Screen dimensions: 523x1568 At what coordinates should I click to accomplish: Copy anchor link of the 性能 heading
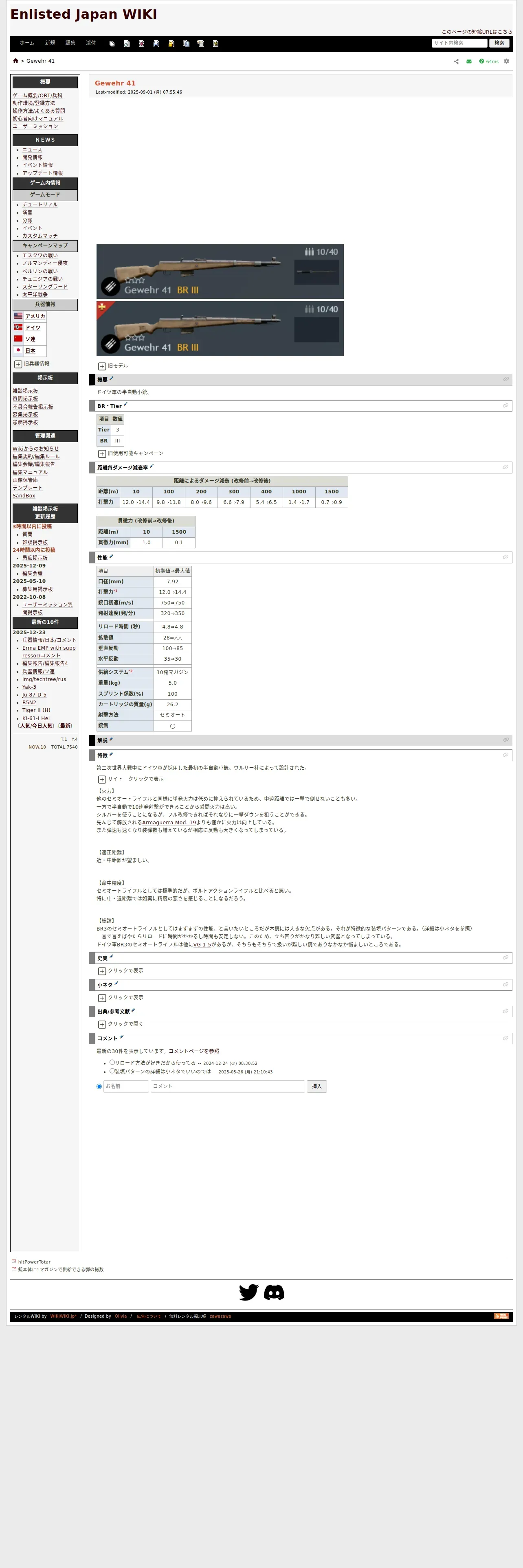coord(505,557)
